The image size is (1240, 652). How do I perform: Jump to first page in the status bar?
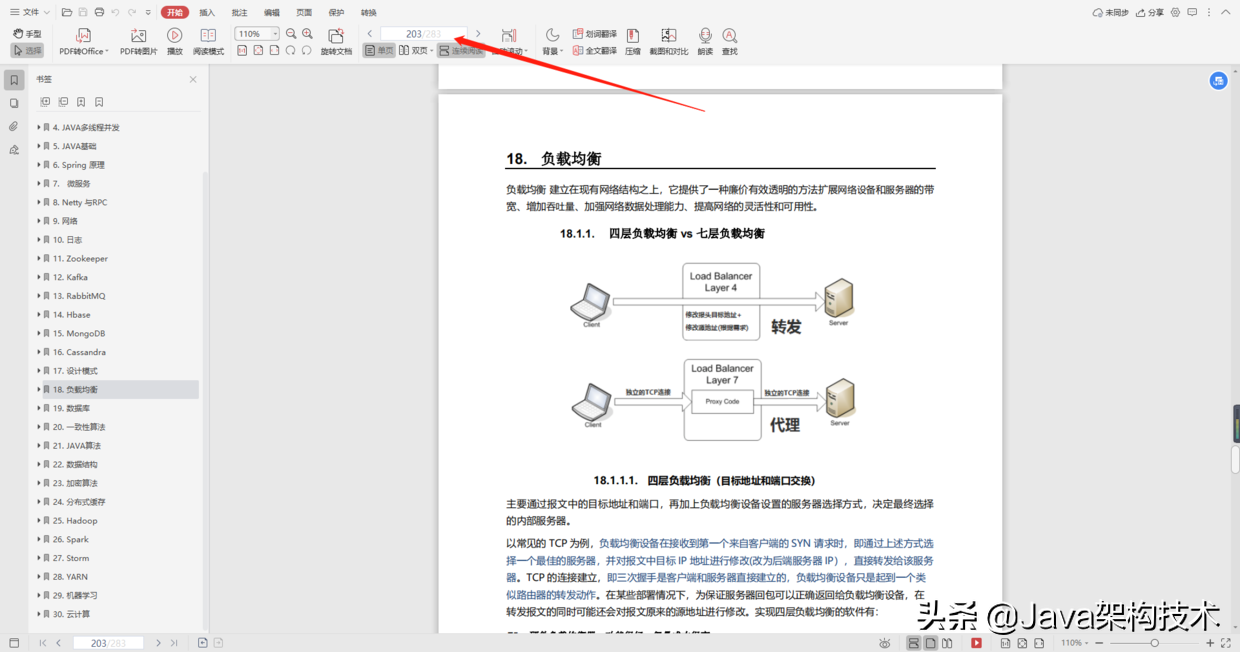(43, 643)
